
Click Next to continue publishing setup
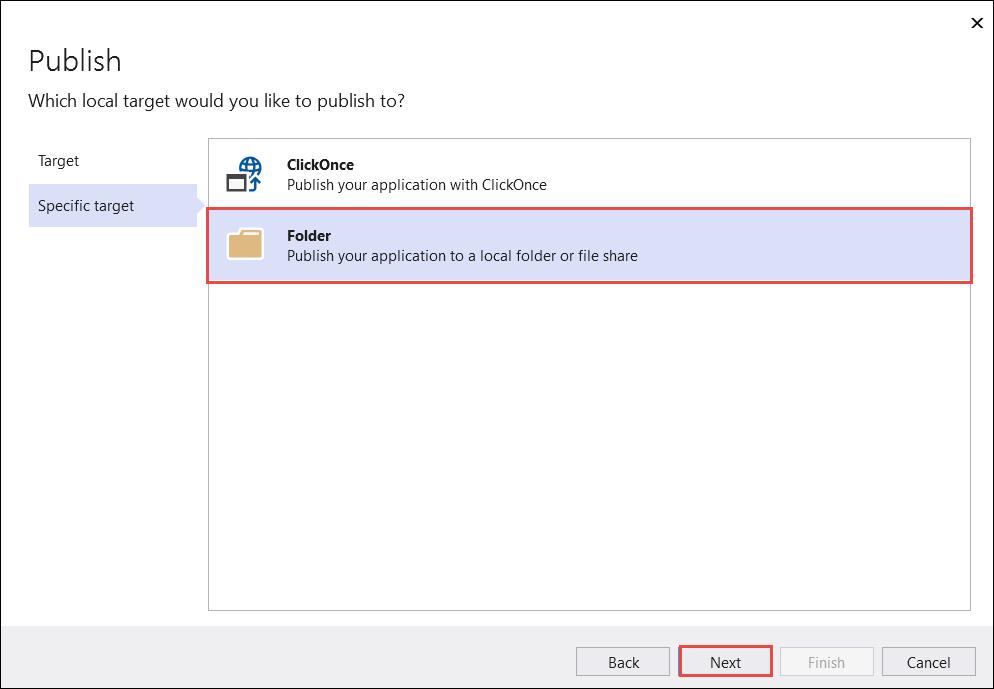pos(725,662)
